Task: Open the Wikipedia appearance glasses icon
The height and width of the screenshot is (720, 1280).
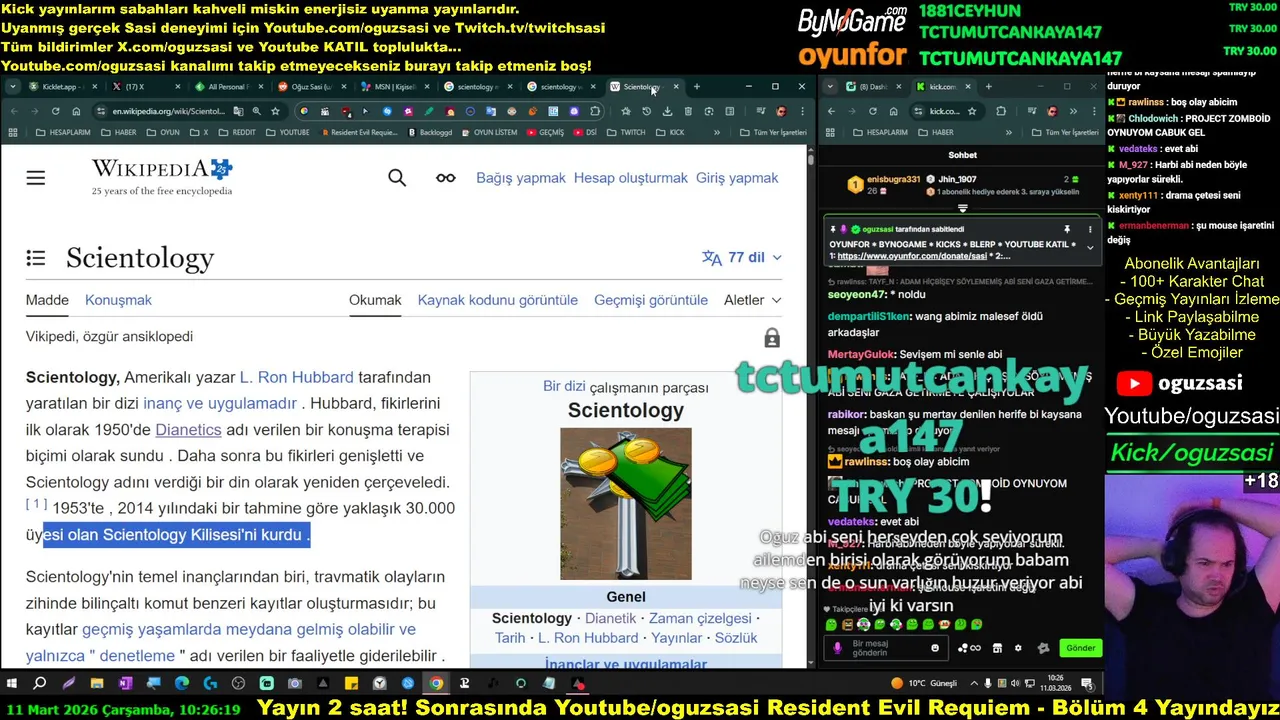Action: (446, 178)
